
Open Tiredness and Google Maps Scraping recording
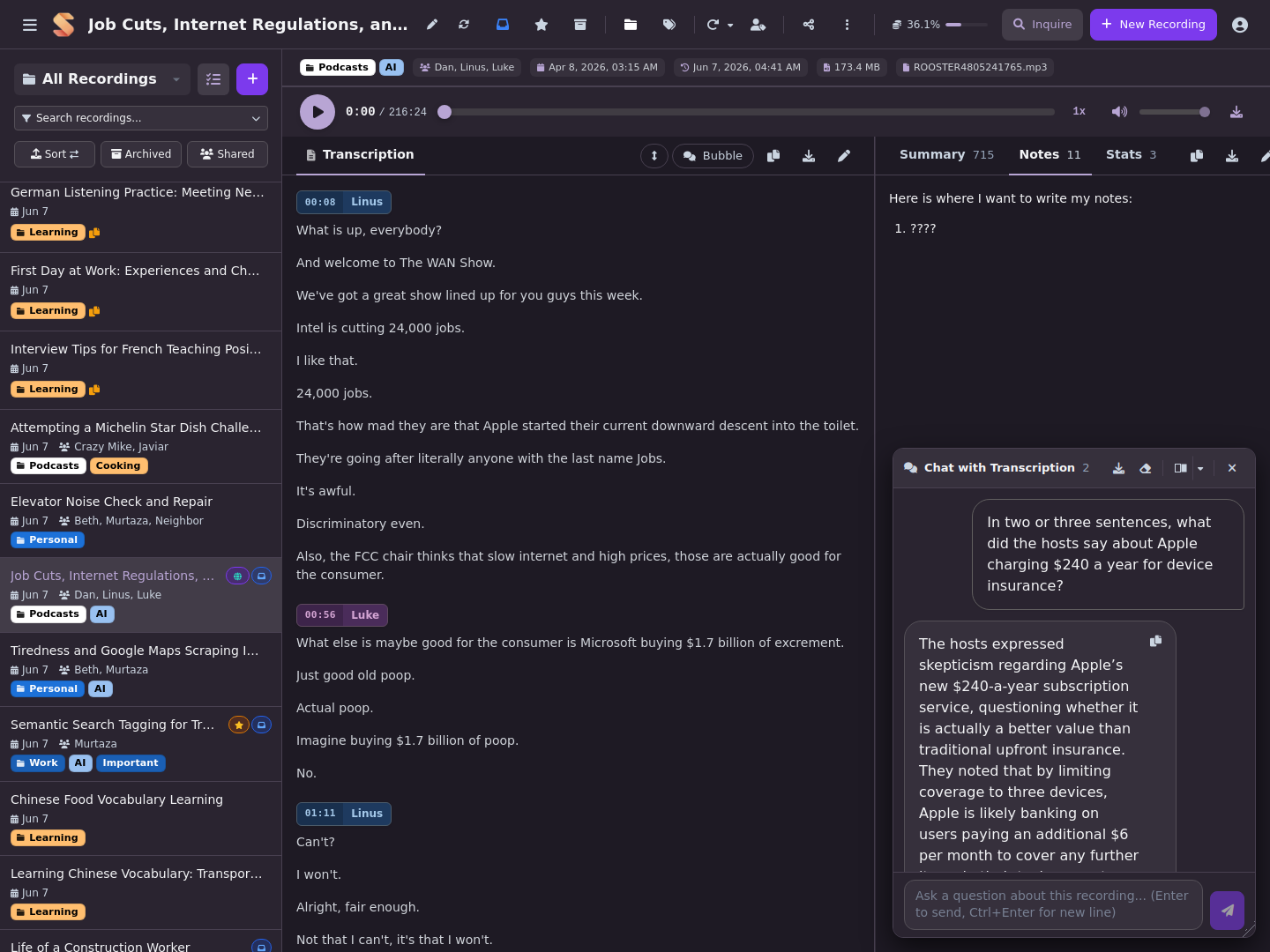141,669
